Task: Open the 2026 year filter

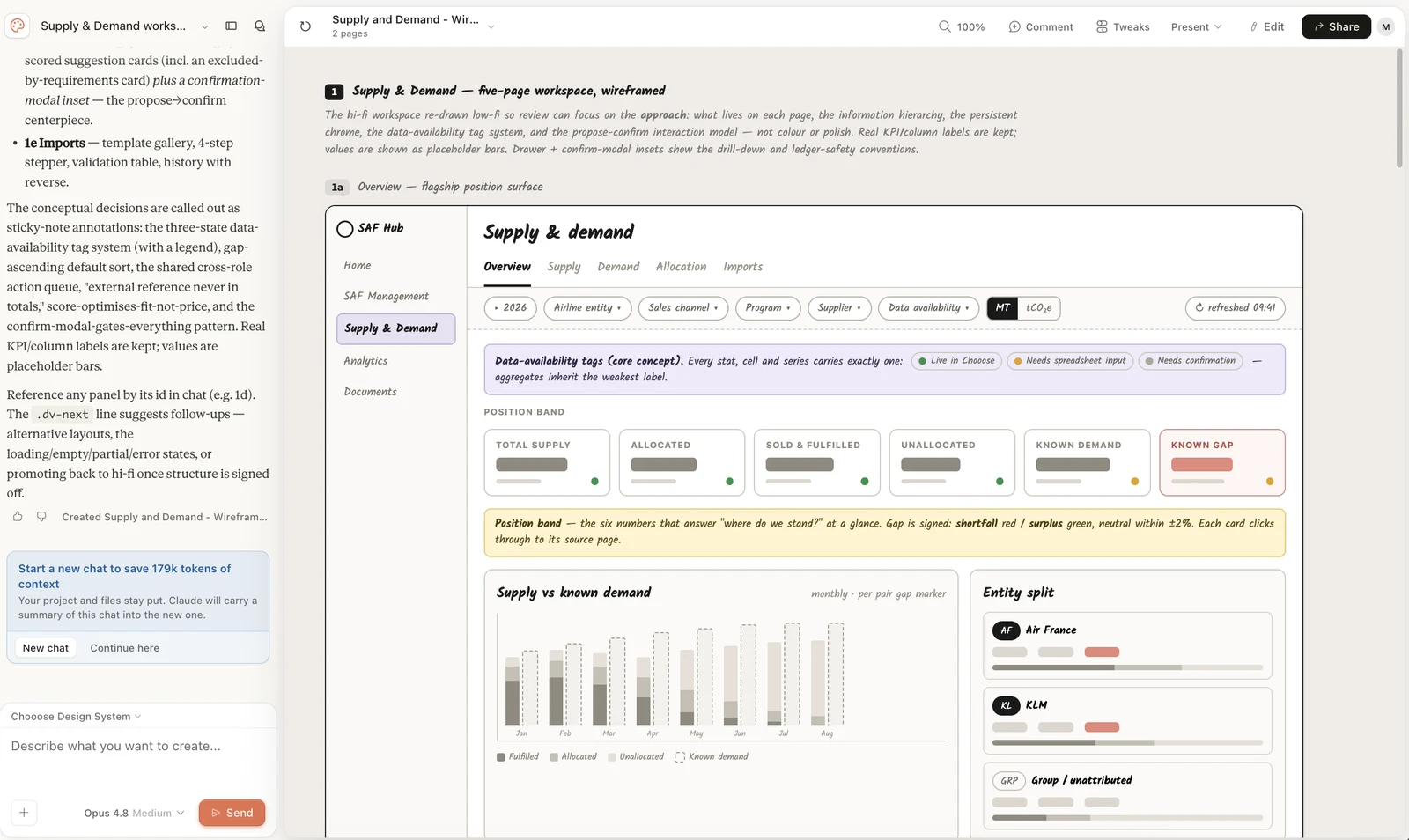Action: [511, 308]
